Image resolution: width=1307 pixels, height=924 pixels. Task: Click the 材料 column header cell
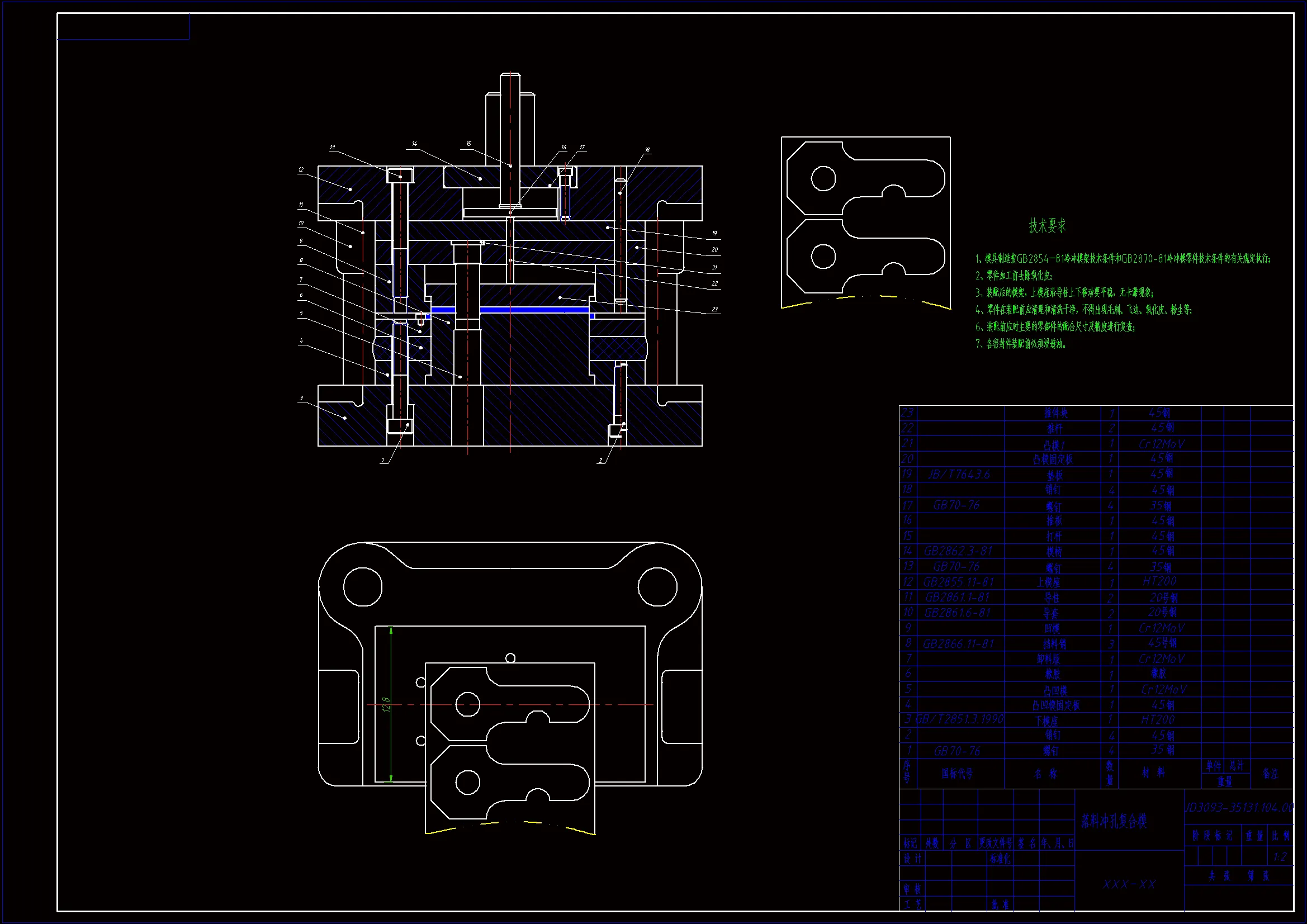point(1153,773)
